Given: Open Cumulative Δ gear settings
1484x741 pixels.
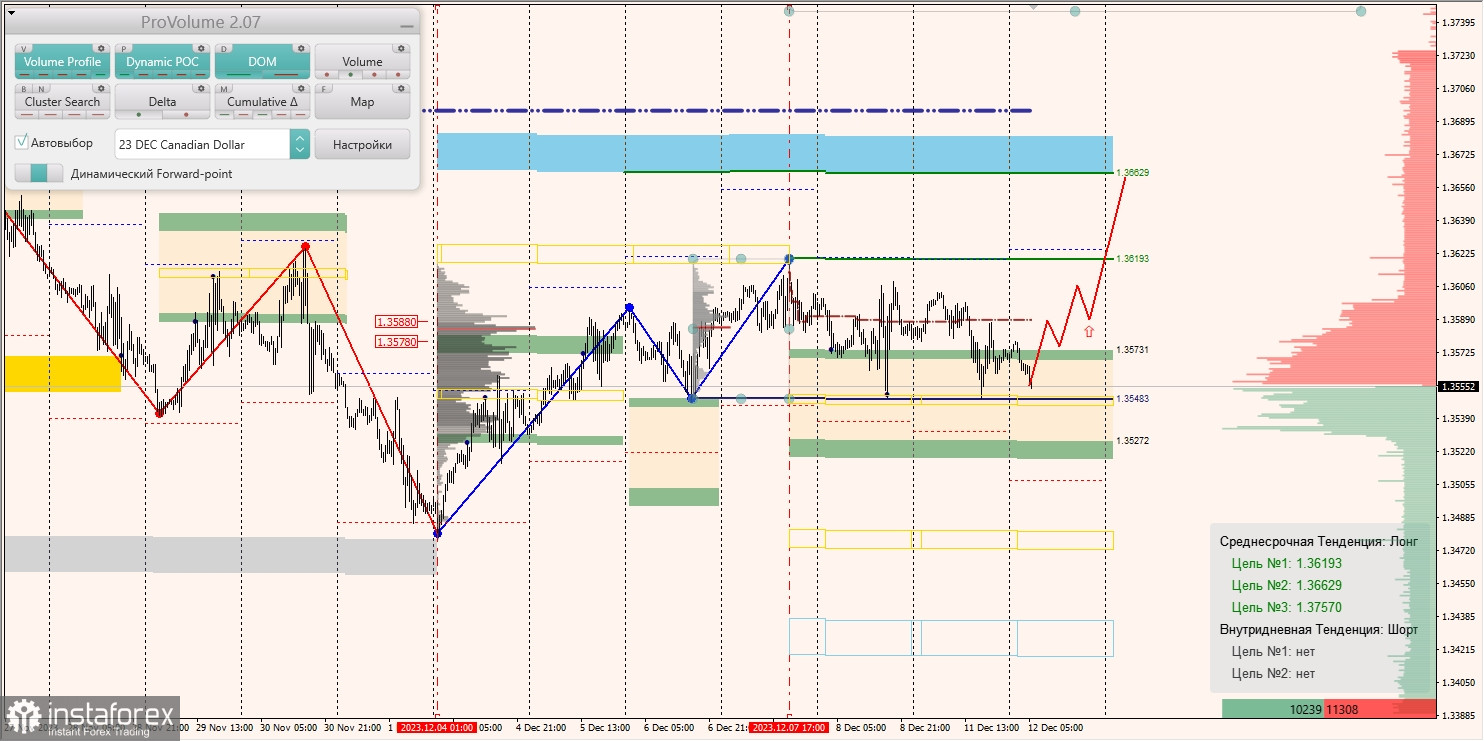Looking at the screenshot, I should [300, 88].
